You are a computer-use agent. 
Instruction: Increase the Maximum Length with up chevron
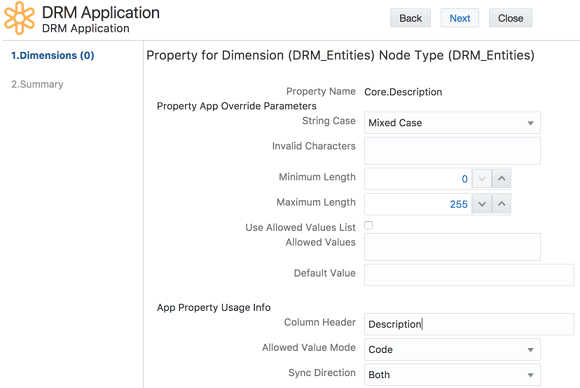[502, 204]
